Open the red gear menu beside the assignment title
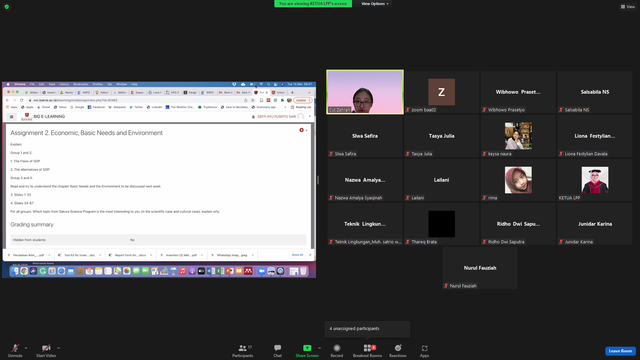This screenshot has width=640, height=360. [x=302, y=130]
